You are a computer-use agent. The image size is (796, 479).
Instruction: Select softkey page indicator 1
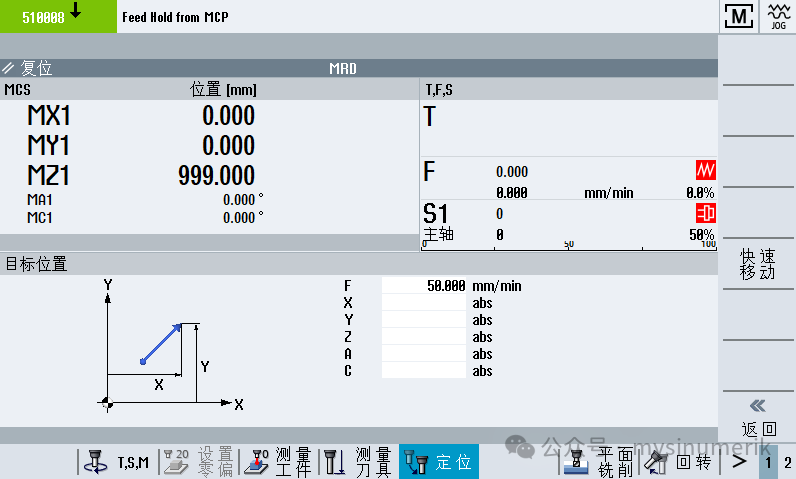click(768, 462)
